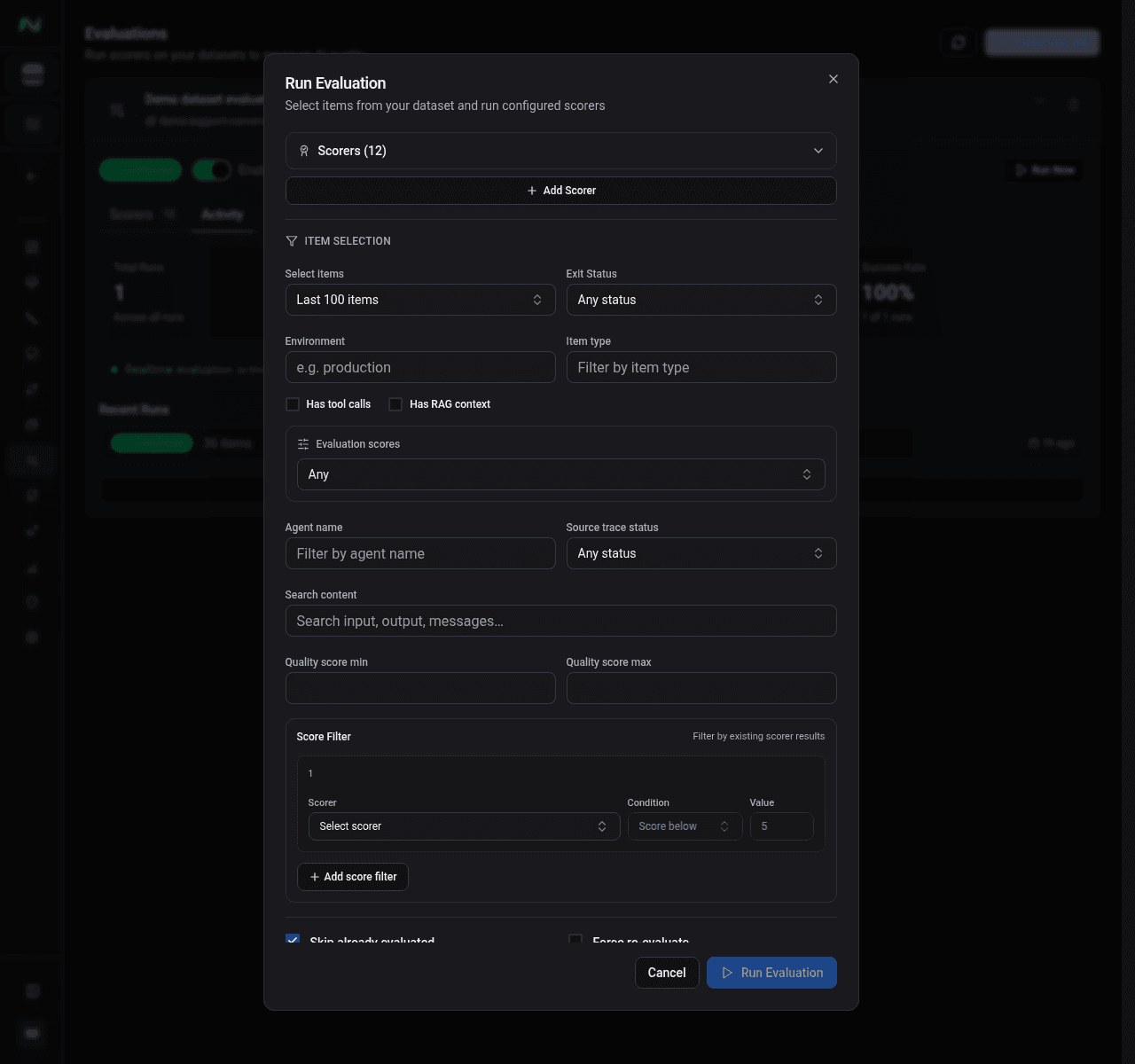Click the Cancel button
Screen dimensions: 1135x1064
click(x=667, y=973)
